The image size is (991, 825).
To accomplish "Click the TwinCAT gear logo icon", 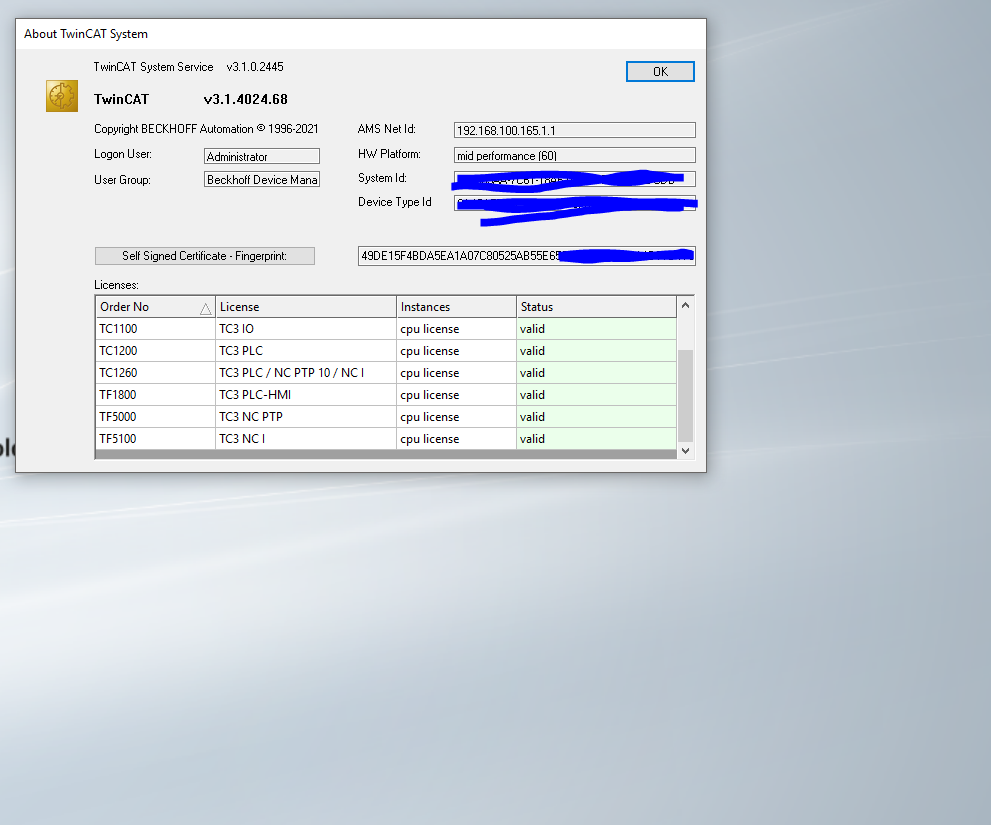I will (62, 96).
